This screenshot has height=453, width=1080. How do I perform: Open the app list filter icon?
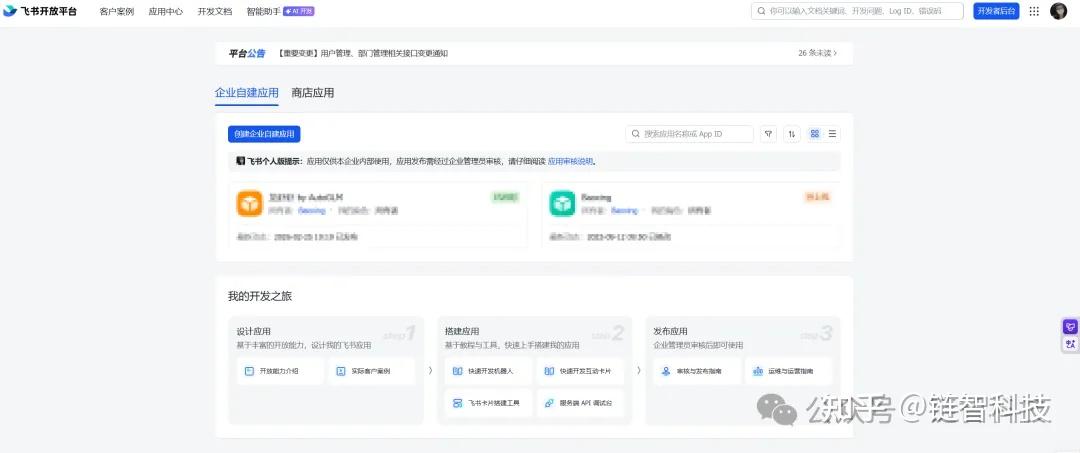click(x=769, y=134)
